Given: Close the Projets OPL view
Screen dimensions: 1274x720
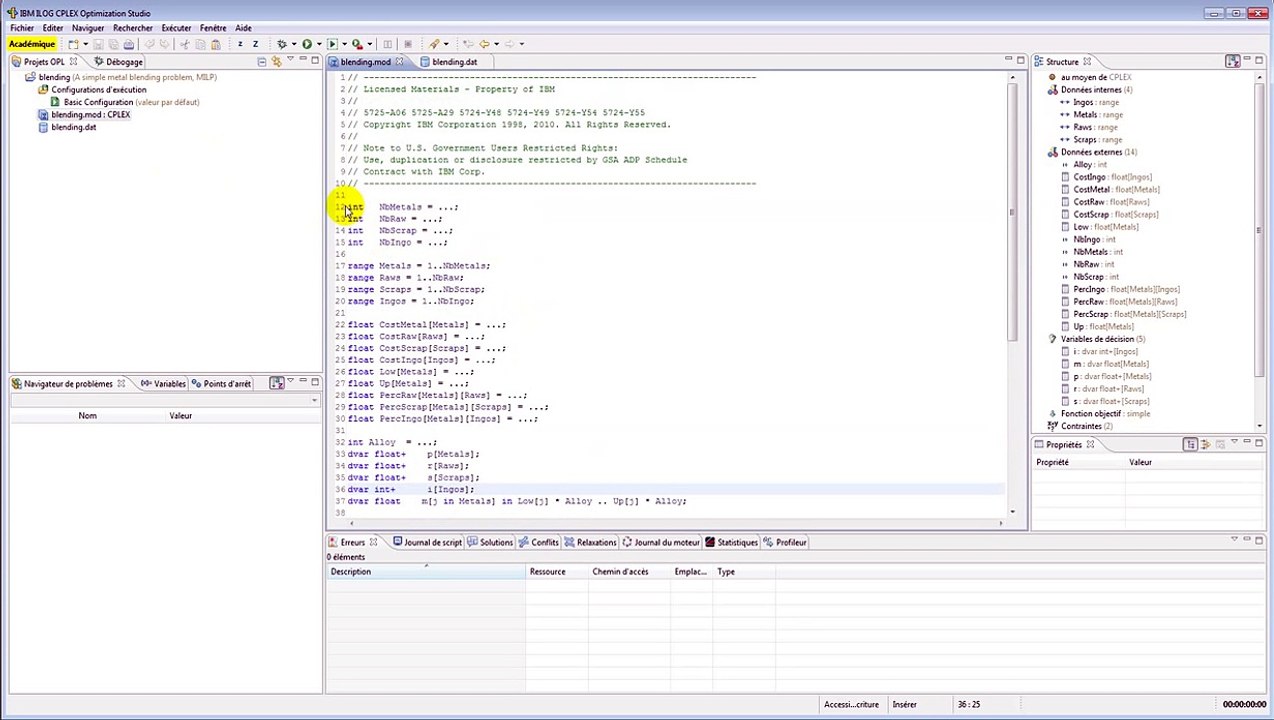Looking at the screenshot, I should point(73,62).
